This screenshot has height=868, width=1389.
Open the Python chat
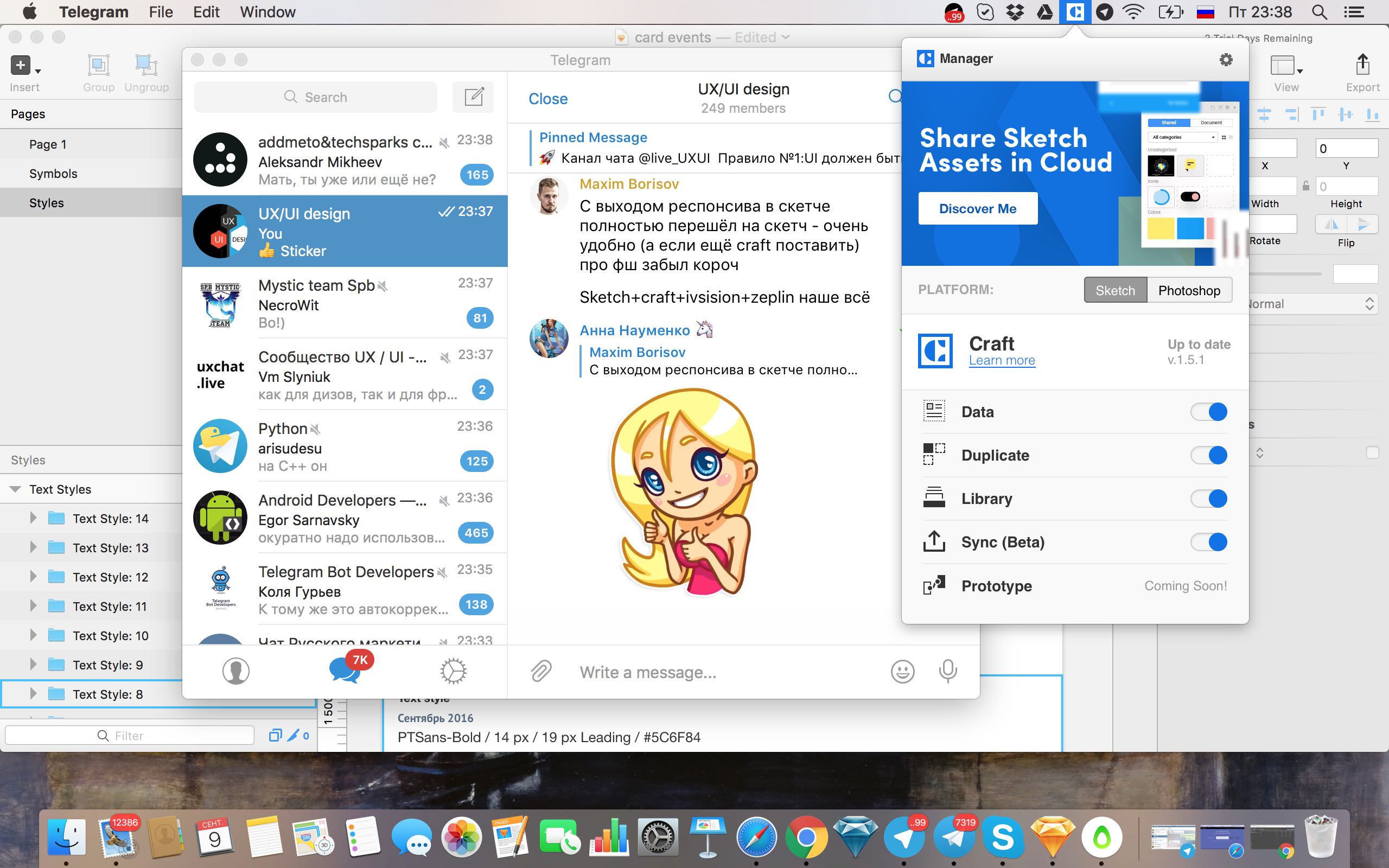pos(345,445)
